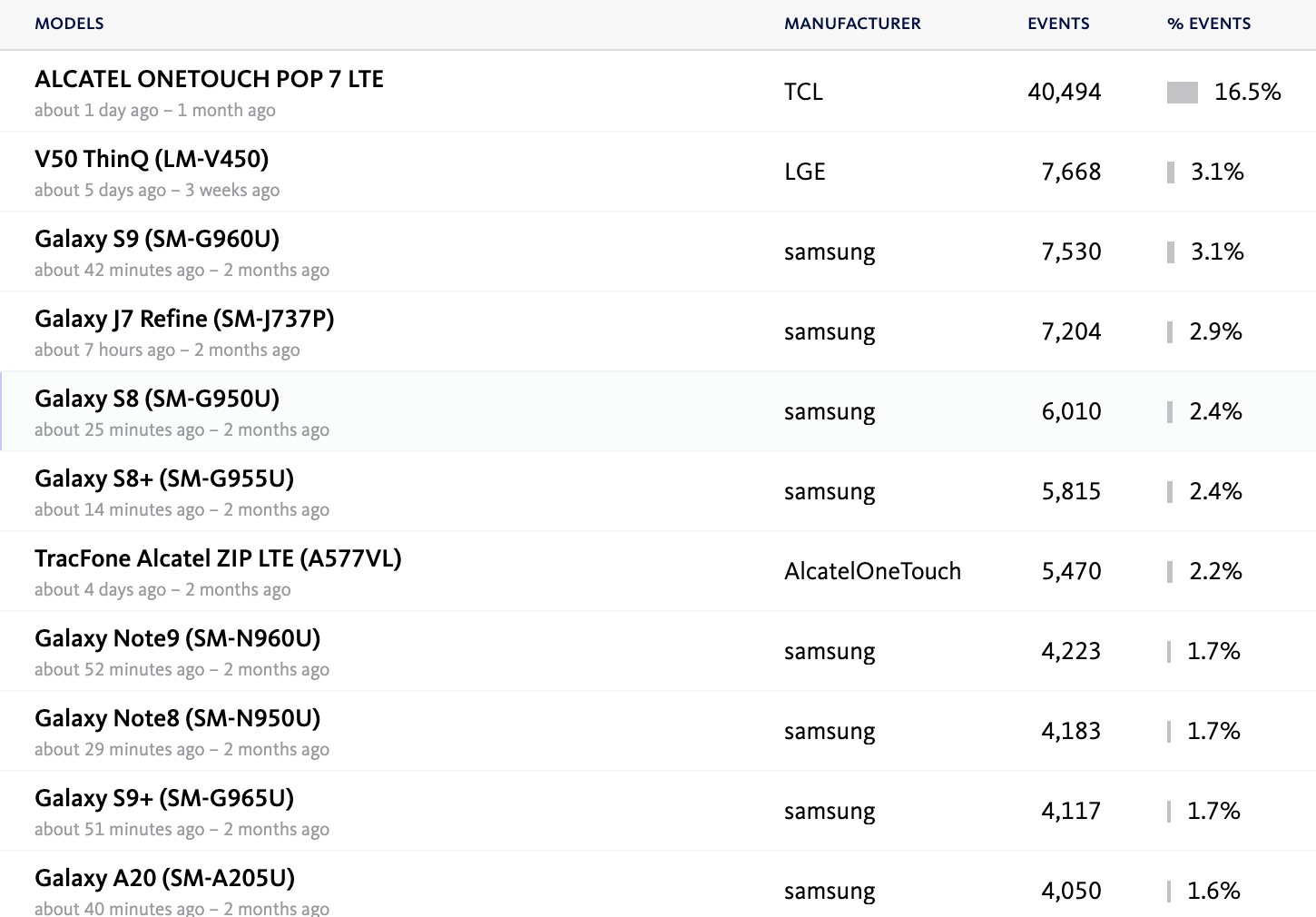
Task: Open Galaxy S8+ (SM-G955U) model
Action: click(164, 478)
